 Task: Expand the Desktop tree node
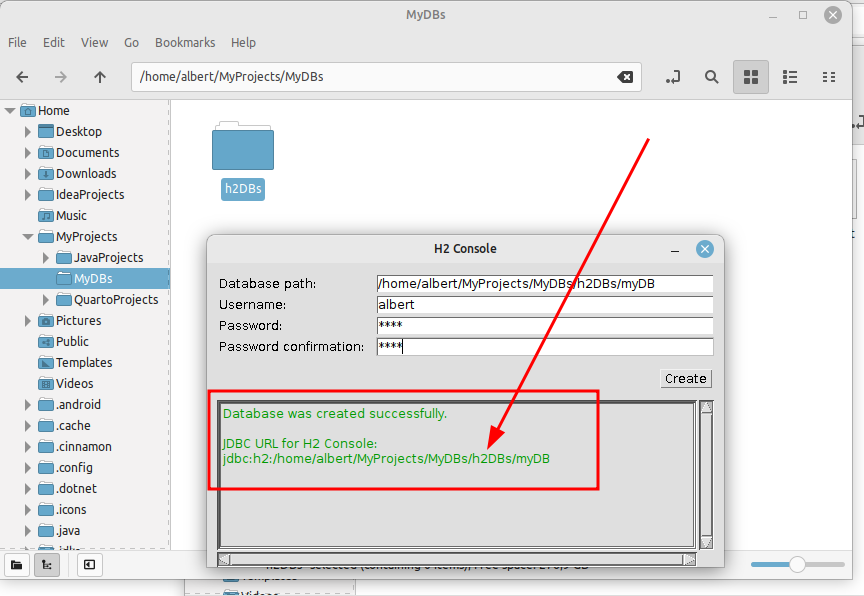tap(28, 132)
